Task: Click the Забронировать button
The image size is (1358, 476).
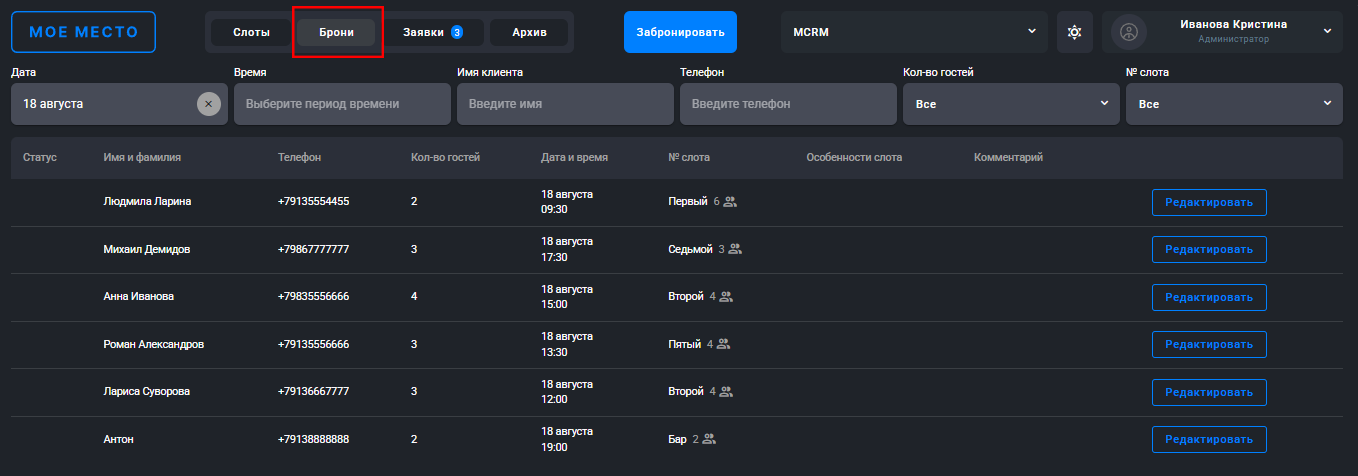Action: tap(680, 32)
